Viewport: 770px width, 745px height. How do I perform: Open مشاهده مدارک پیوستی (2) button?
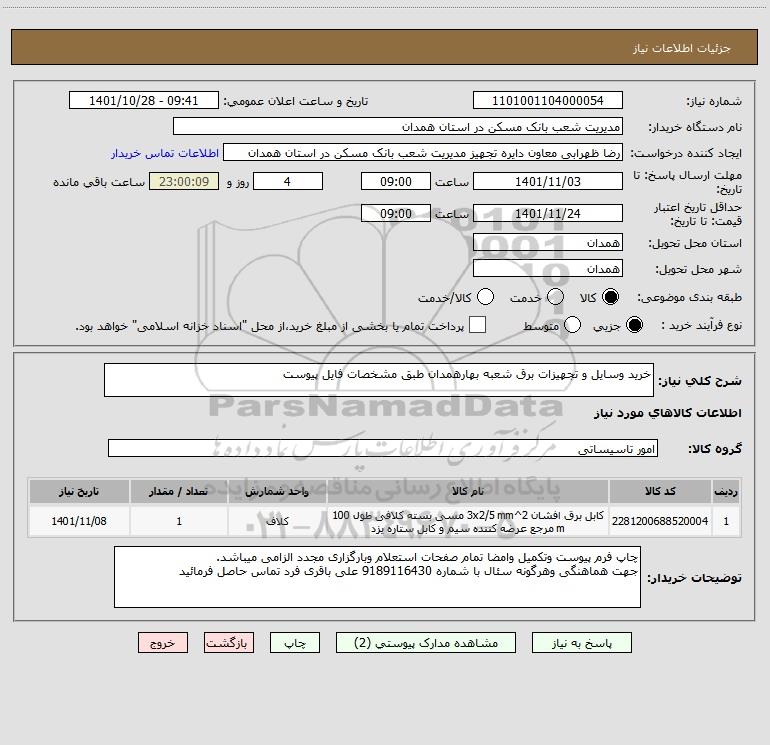point(426,643)
